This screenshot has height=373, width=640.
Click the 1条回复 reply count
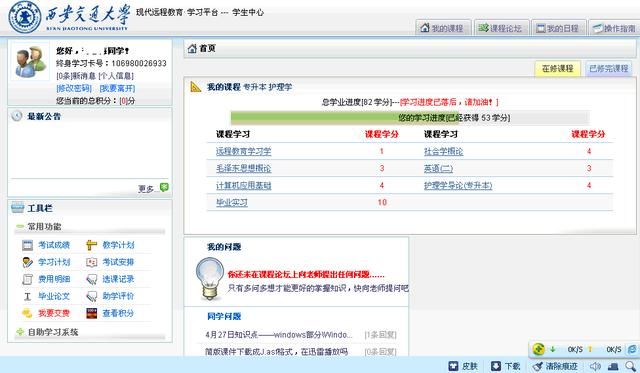coord(380,335)
